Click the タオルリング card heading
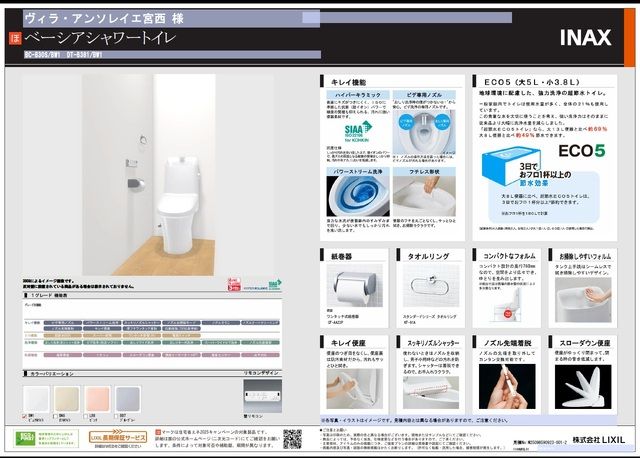 pyautogui.click(x=429, y=256)
